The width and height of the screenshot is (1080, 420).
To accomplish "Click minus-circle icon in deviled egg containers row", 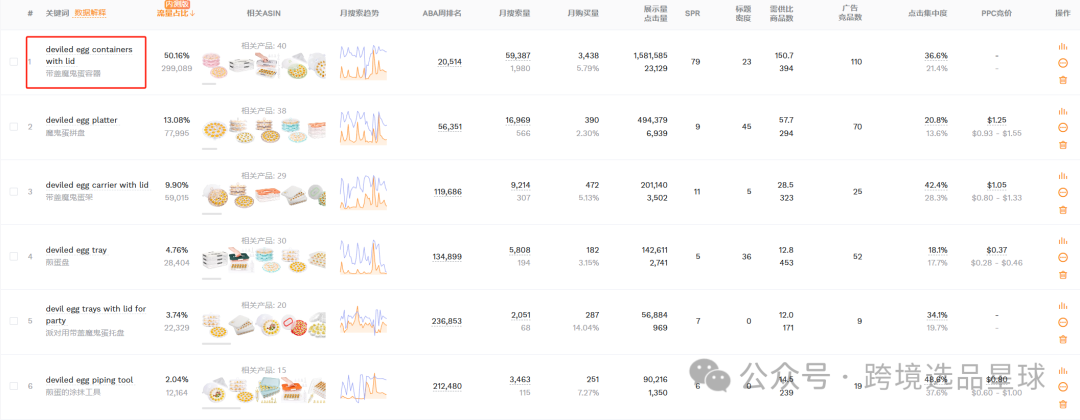I will (1062, 63).
